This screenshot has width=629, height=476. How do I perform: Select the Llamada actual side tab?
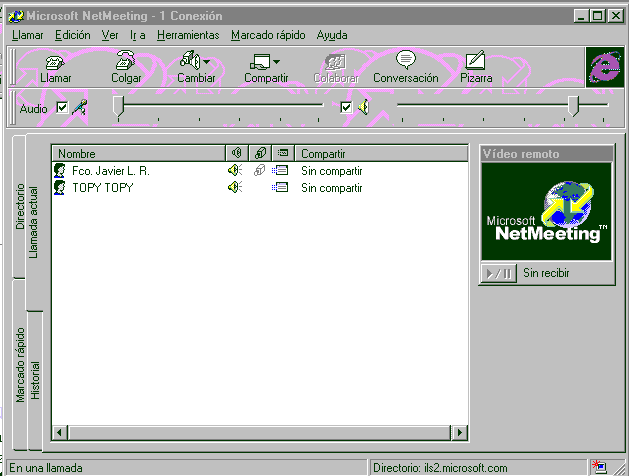pyautogui.click(x=34, y=222)
